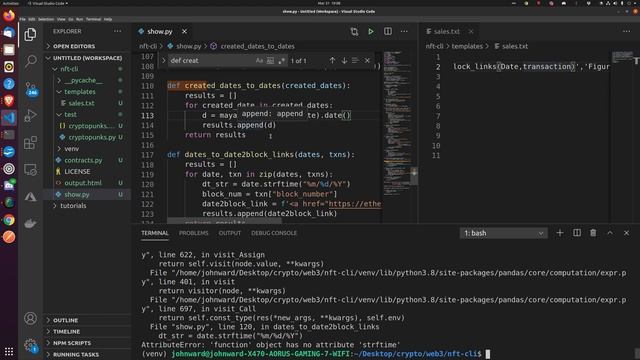The image size is (640, 360).
Task: Expand the OPEN EDITORS section
Action: coord(87,46)
